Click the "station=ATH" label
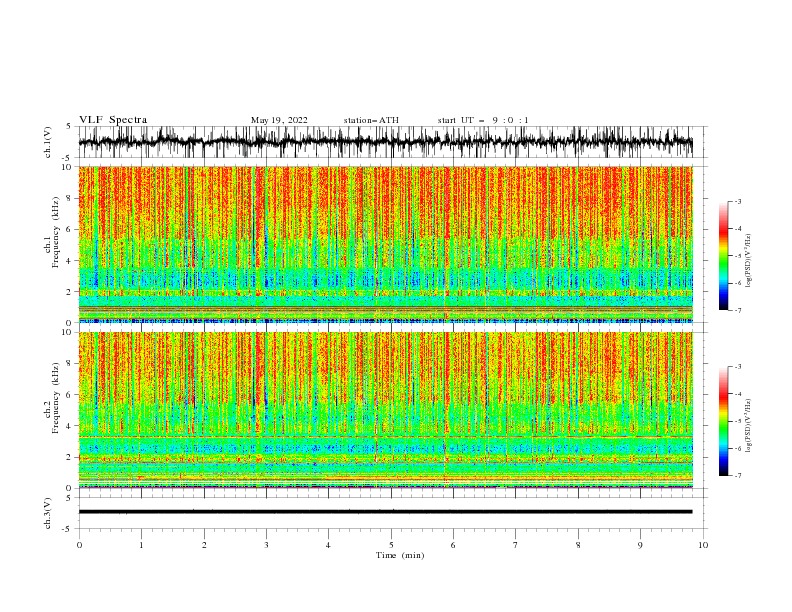 371,120
